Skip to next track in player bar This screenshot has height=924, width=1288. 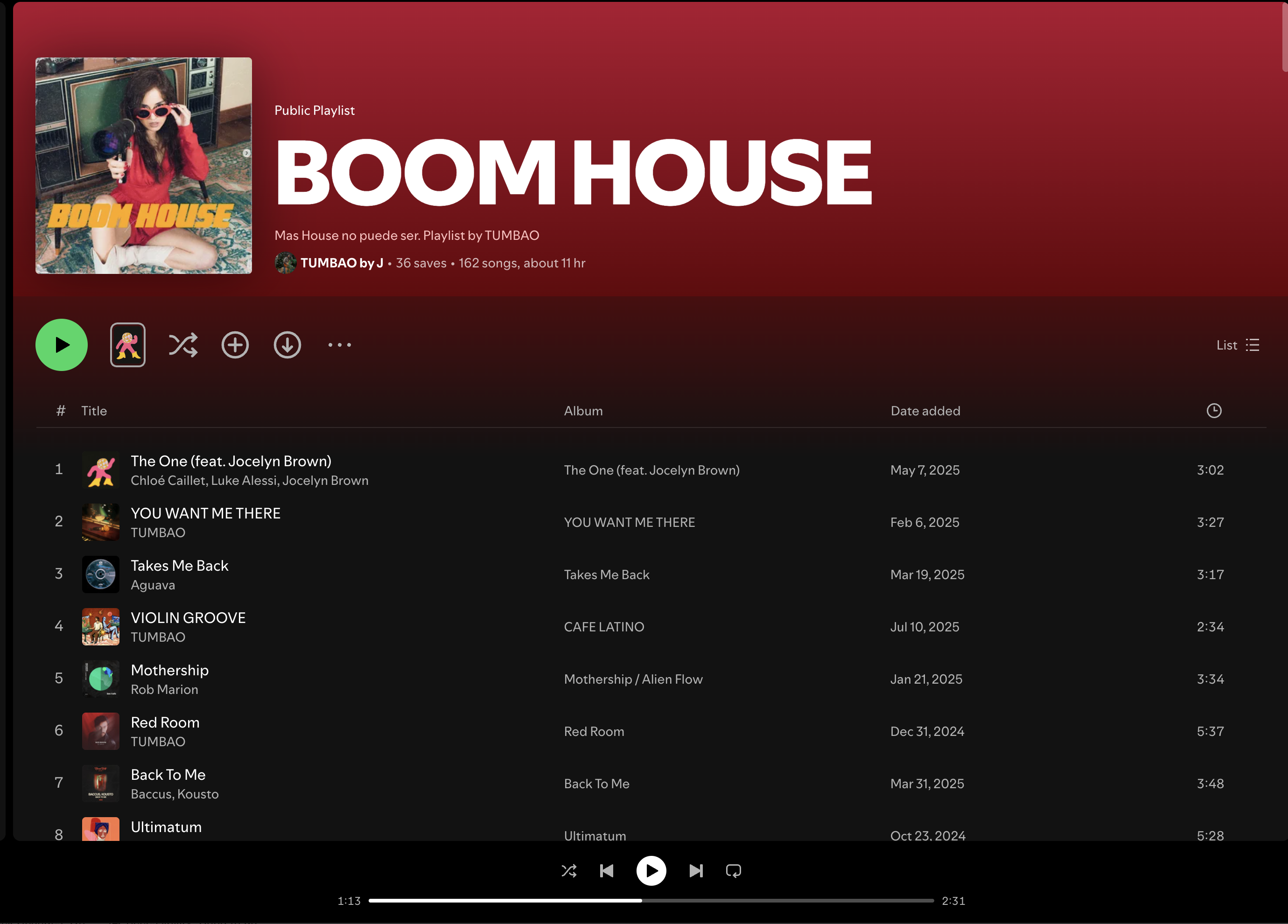click(x=696, y=871)
